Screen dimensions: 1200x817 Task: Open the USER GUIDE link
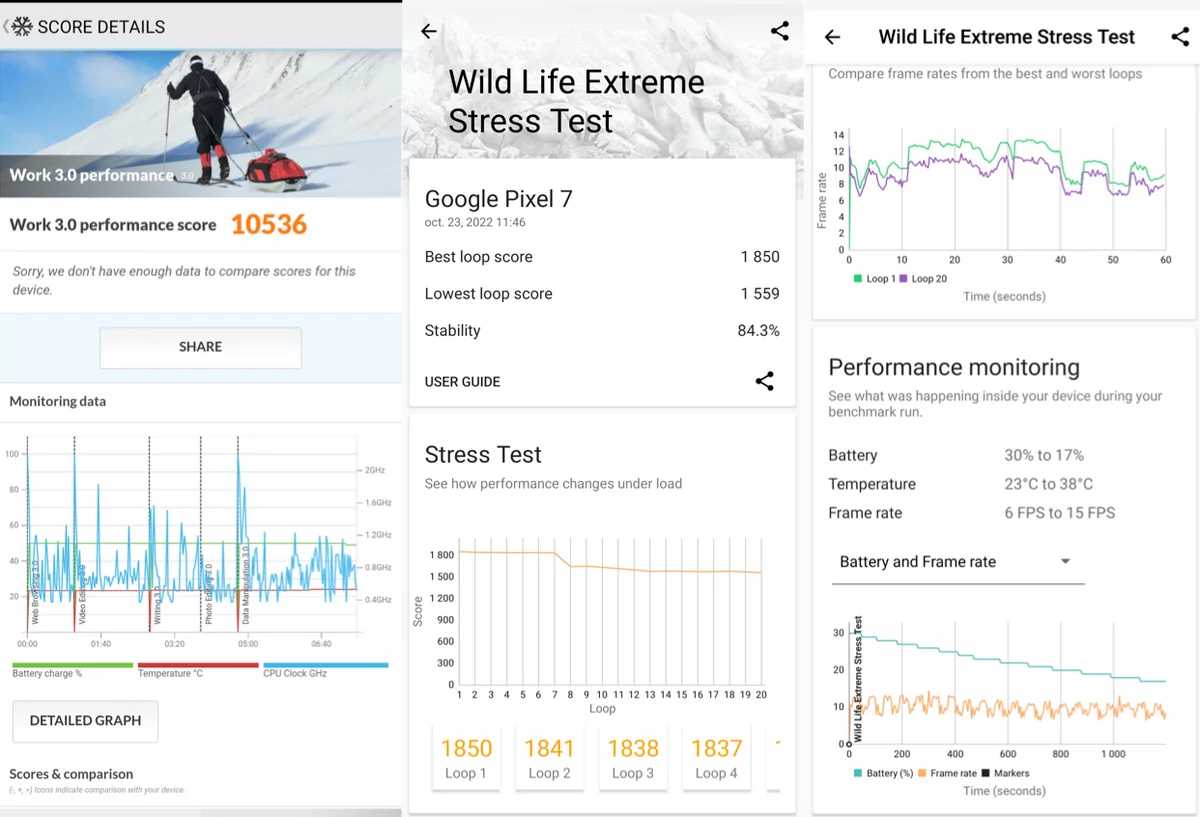462,382
